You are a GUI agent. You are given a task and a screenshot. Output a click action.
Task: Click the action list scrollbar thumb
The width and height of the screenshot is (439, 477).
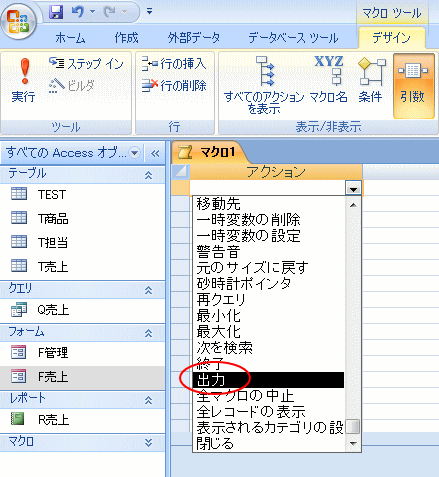[353, 427]
